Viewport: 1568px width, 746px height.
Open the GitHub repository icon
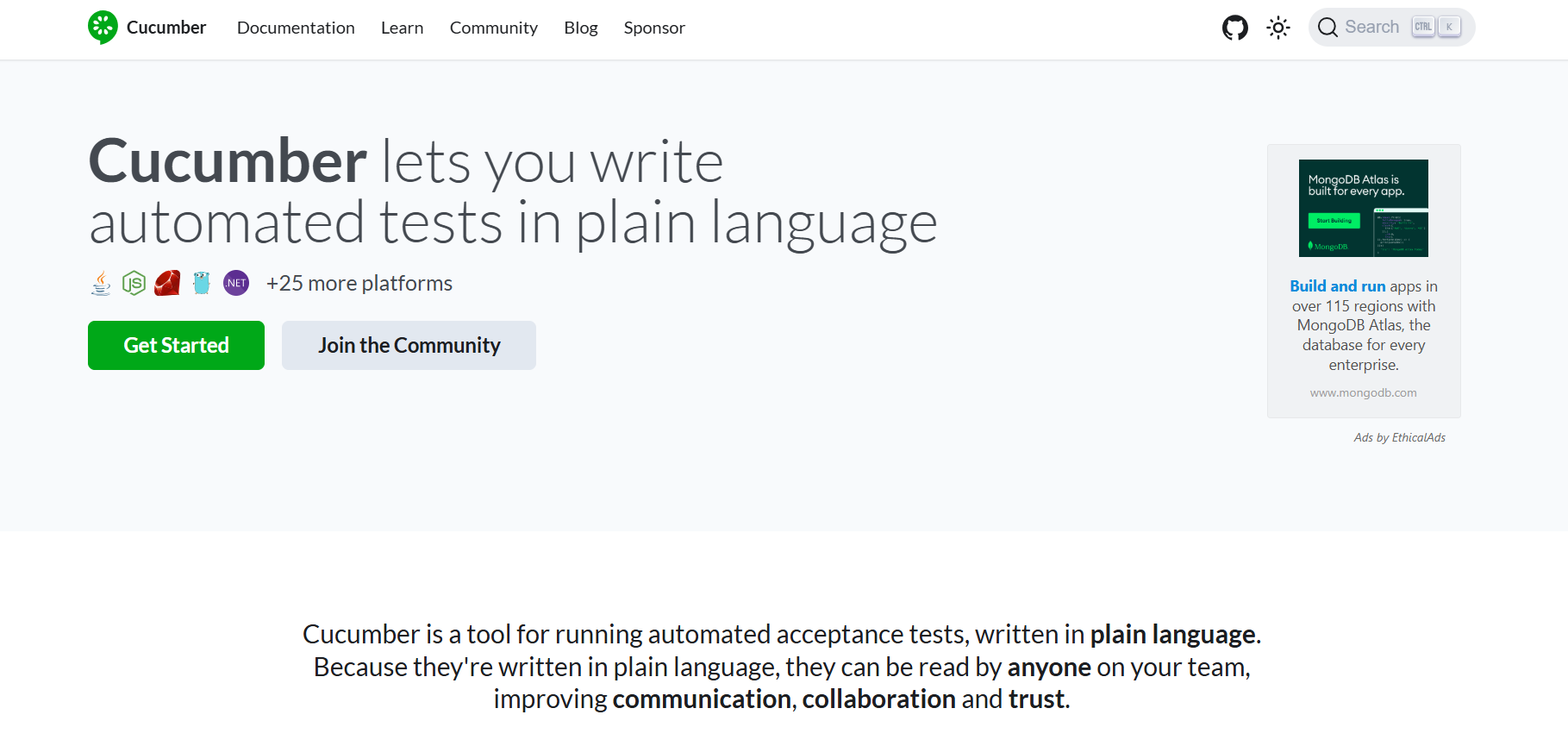coord(1234,28)
